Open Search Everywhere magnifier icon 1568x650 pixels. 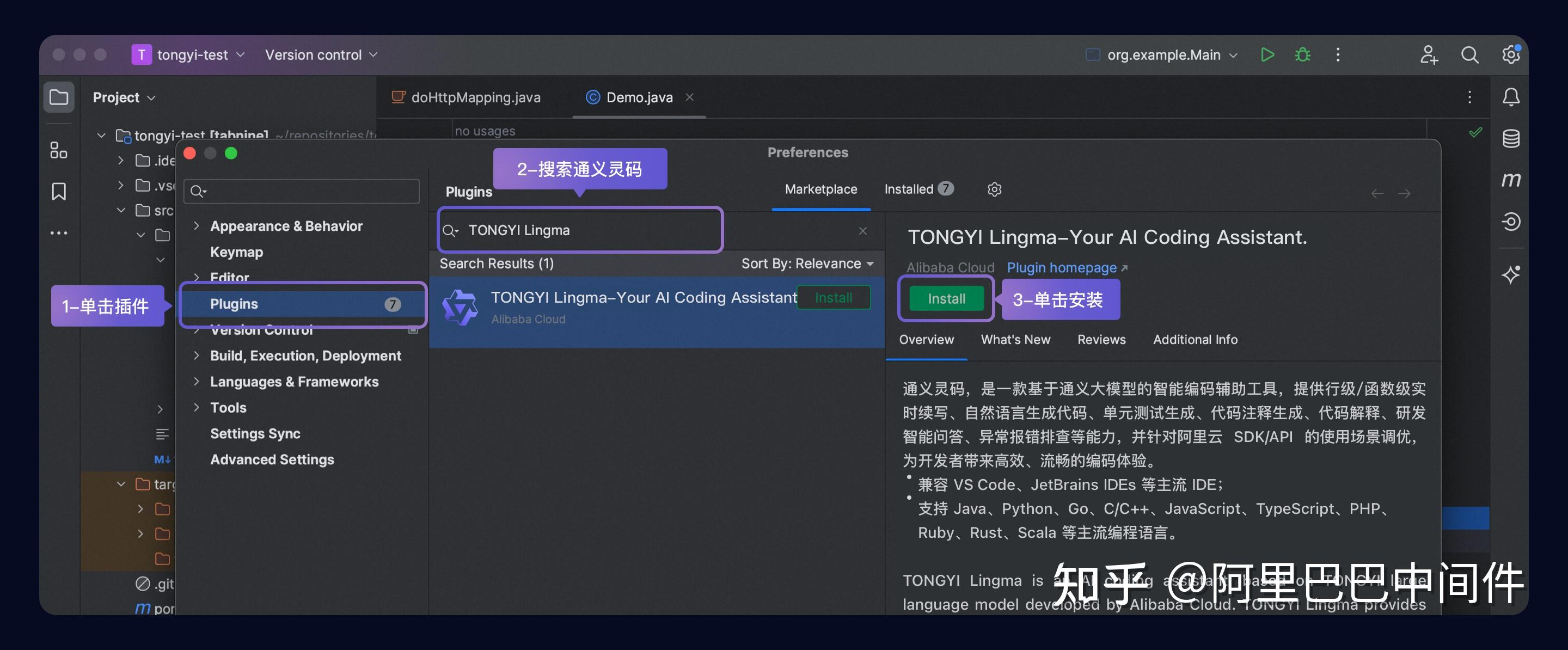click(1469, 55)
